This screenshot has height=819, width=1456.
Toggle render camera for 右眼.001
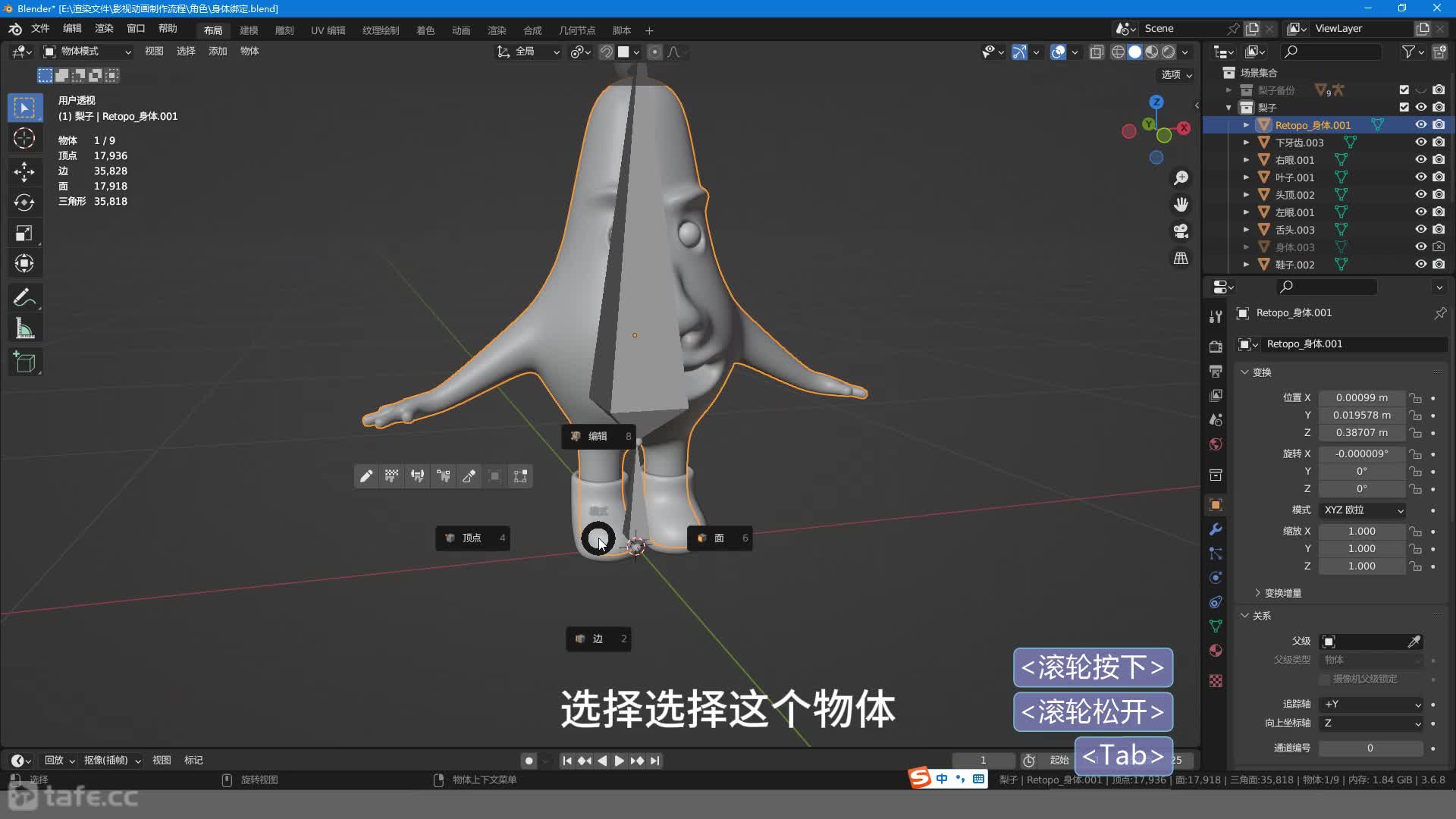(x=1439, y=160)
